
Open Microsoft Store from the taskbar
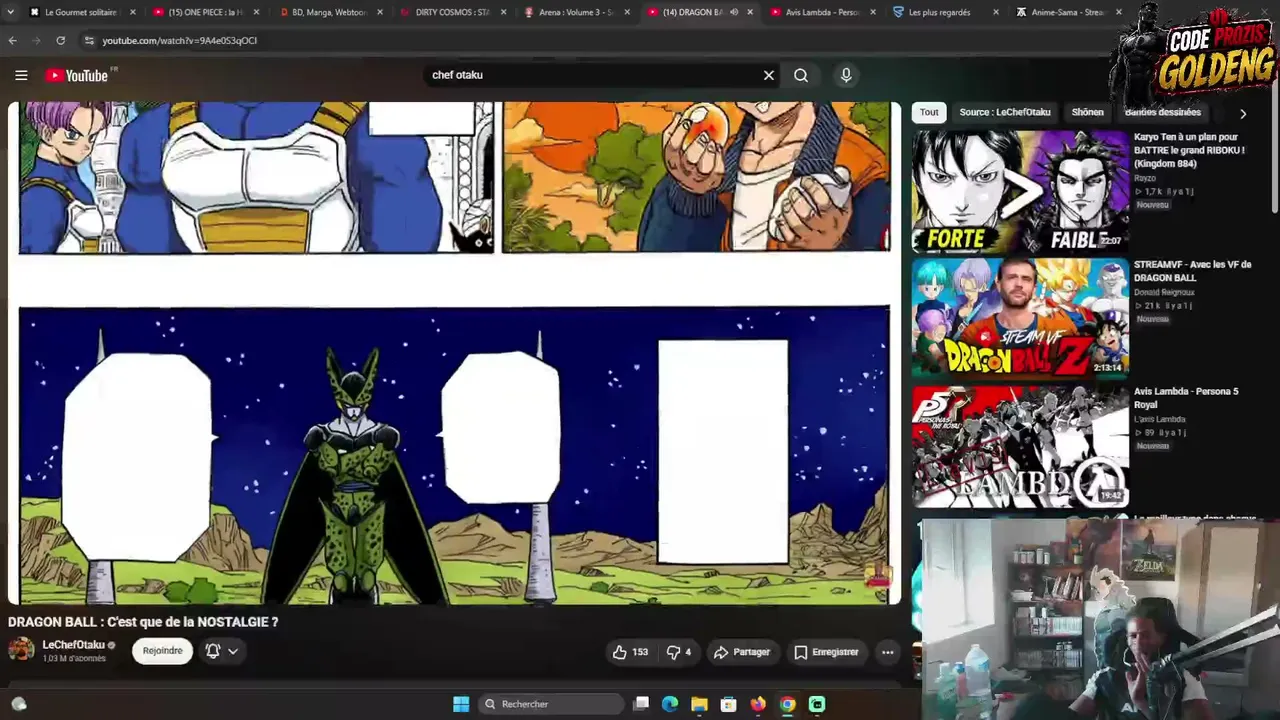click(x=728, y=704)
